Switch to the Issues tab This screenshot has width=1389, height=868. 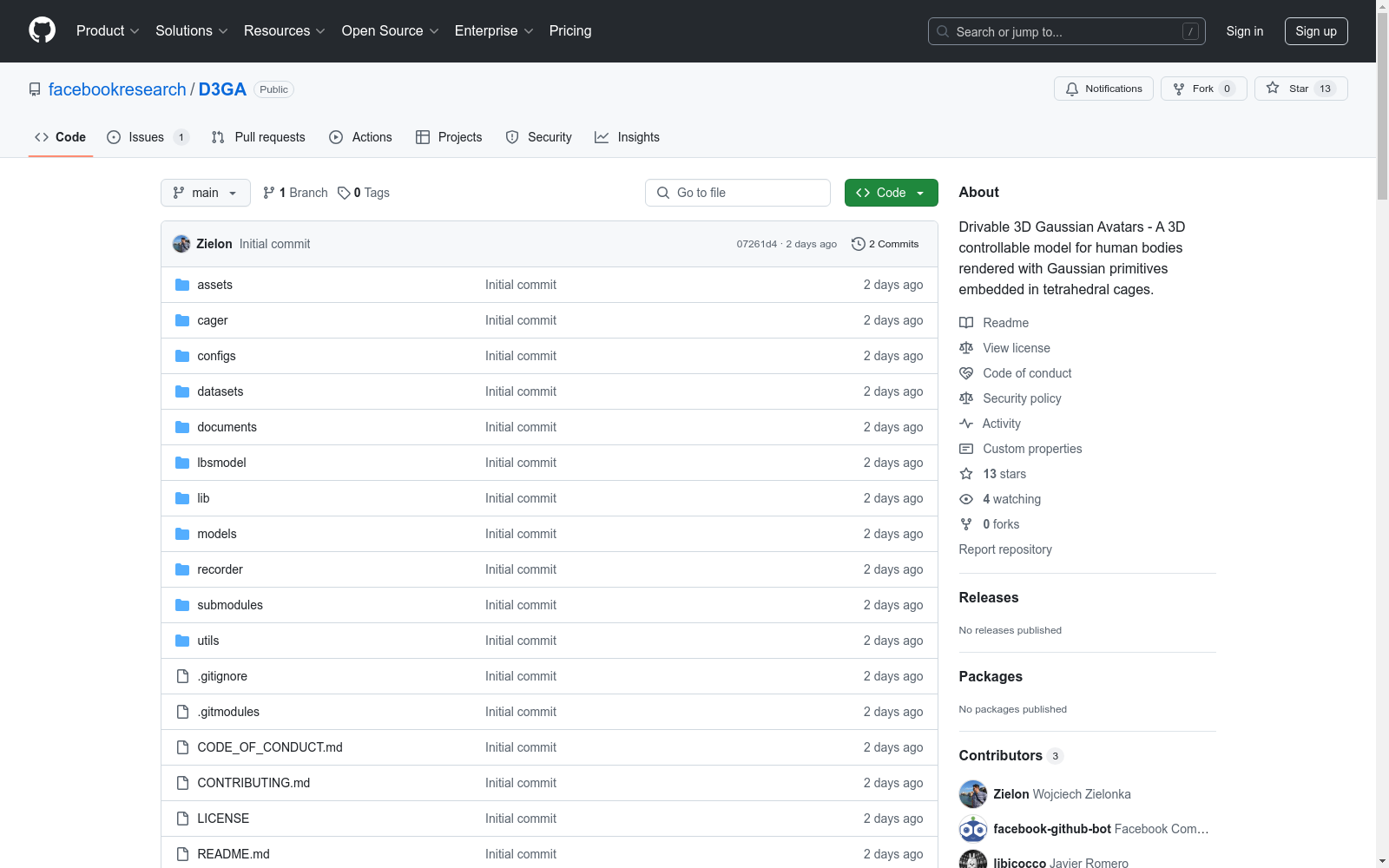(x=148, y=137)
